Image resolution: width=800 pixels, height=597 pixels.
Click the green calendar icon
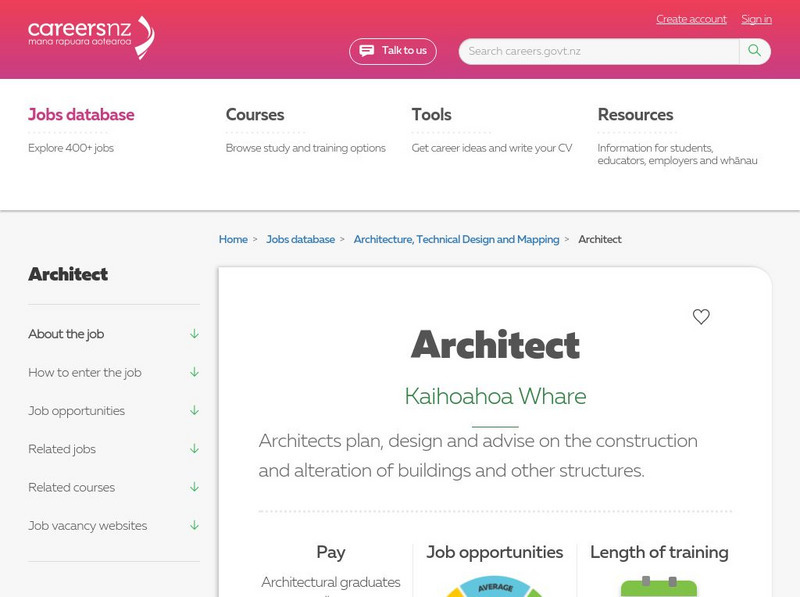click(x=658, y=586)
